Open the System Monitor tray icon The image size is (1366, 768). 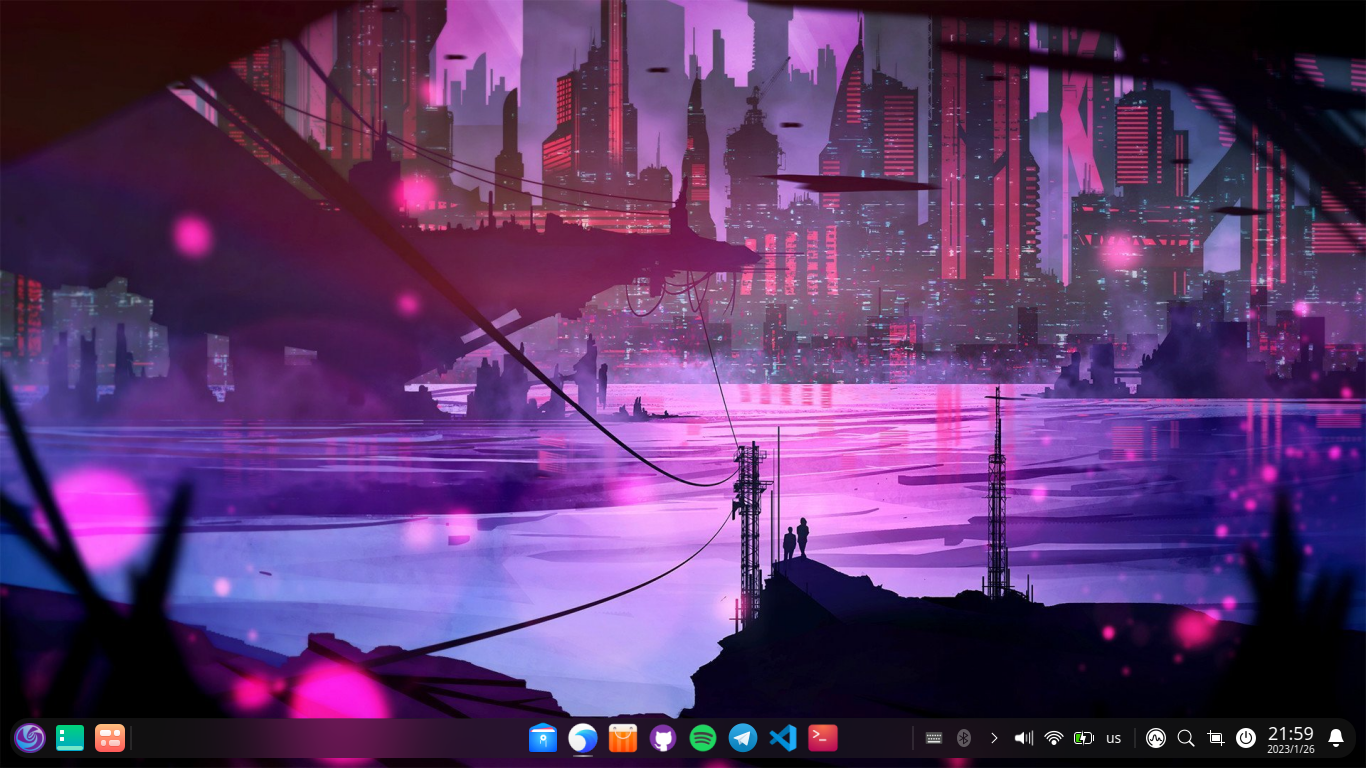pyautogui.click(x=1156, y=738)
